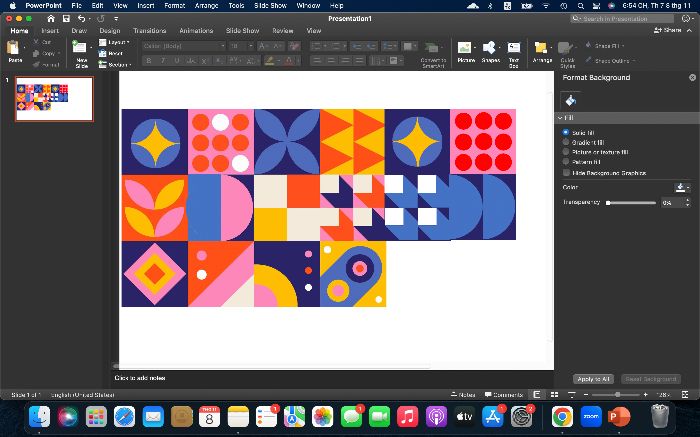700x437 pixels.
Task: Switch to the Transitions tab
Action: click(150, 31)
